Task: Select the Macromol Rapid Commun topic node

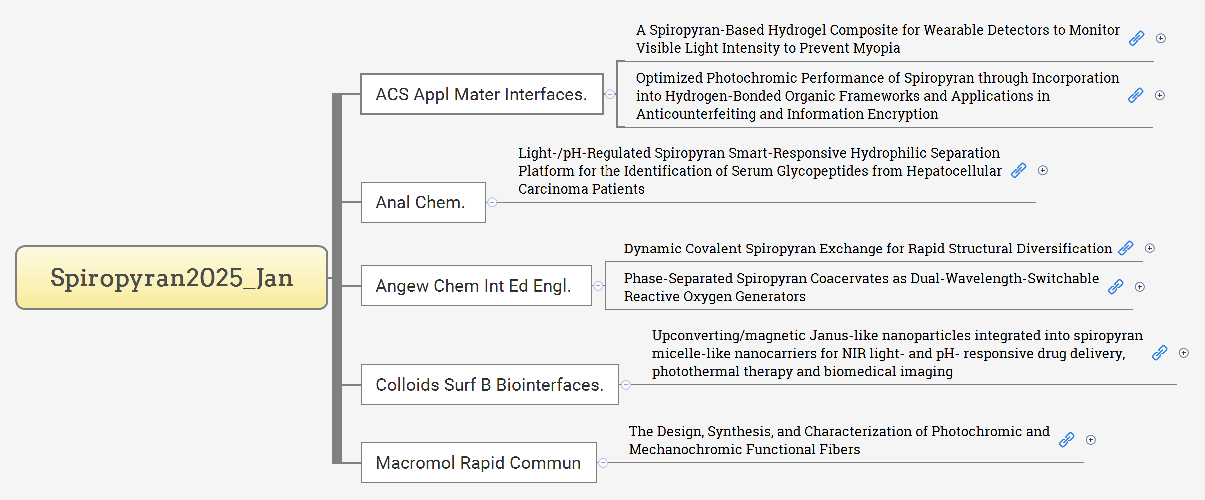Action: tap(478, 462)
